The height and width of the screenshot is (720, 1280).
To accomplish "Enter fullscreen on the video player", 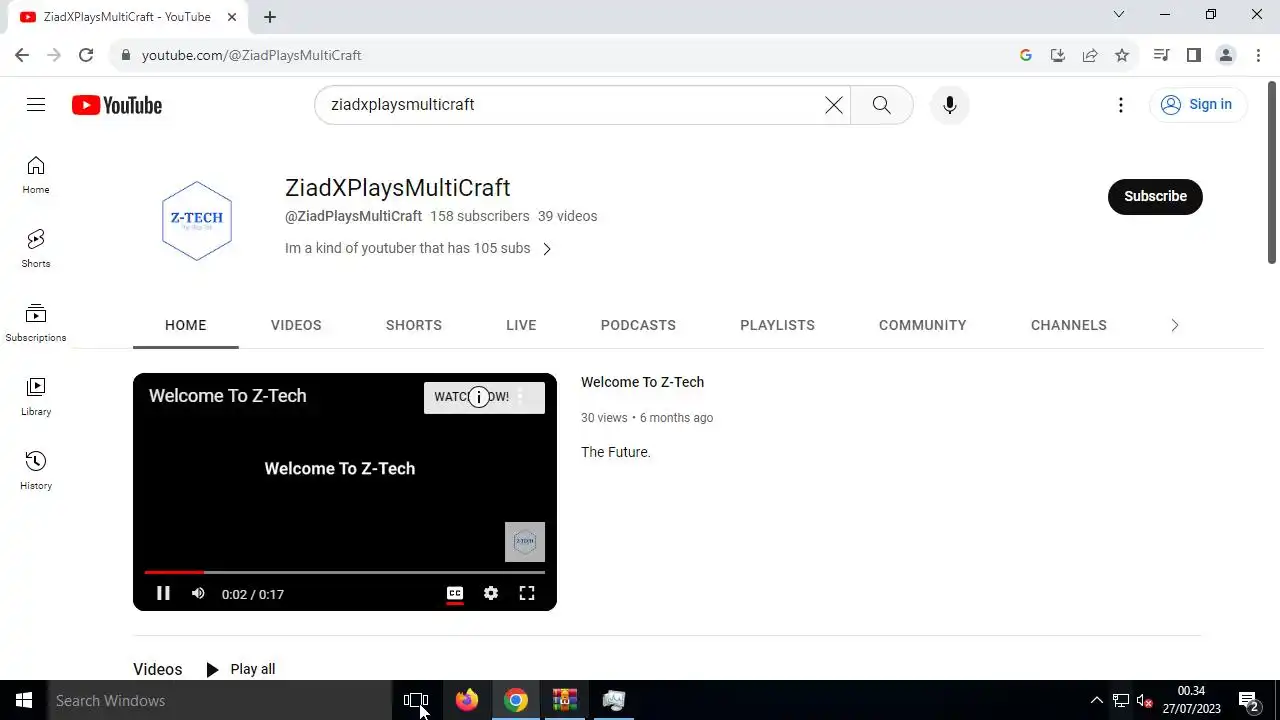I will click(x=527, y=593).
